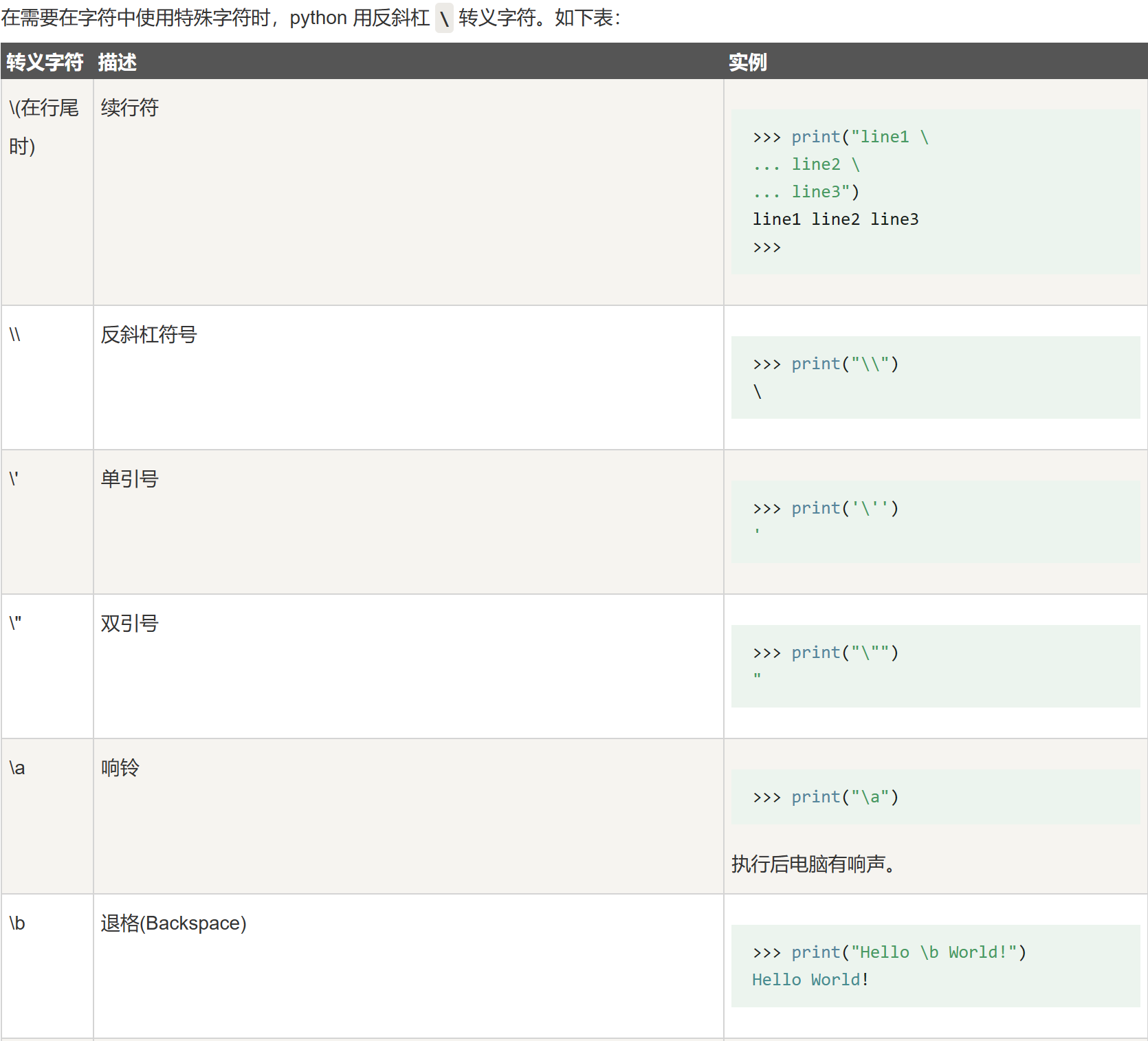Image resolution: width=1148 pixels, height=1041 pixels.
Task: Click the \" escape character cell
Action: tap(47, 666)
